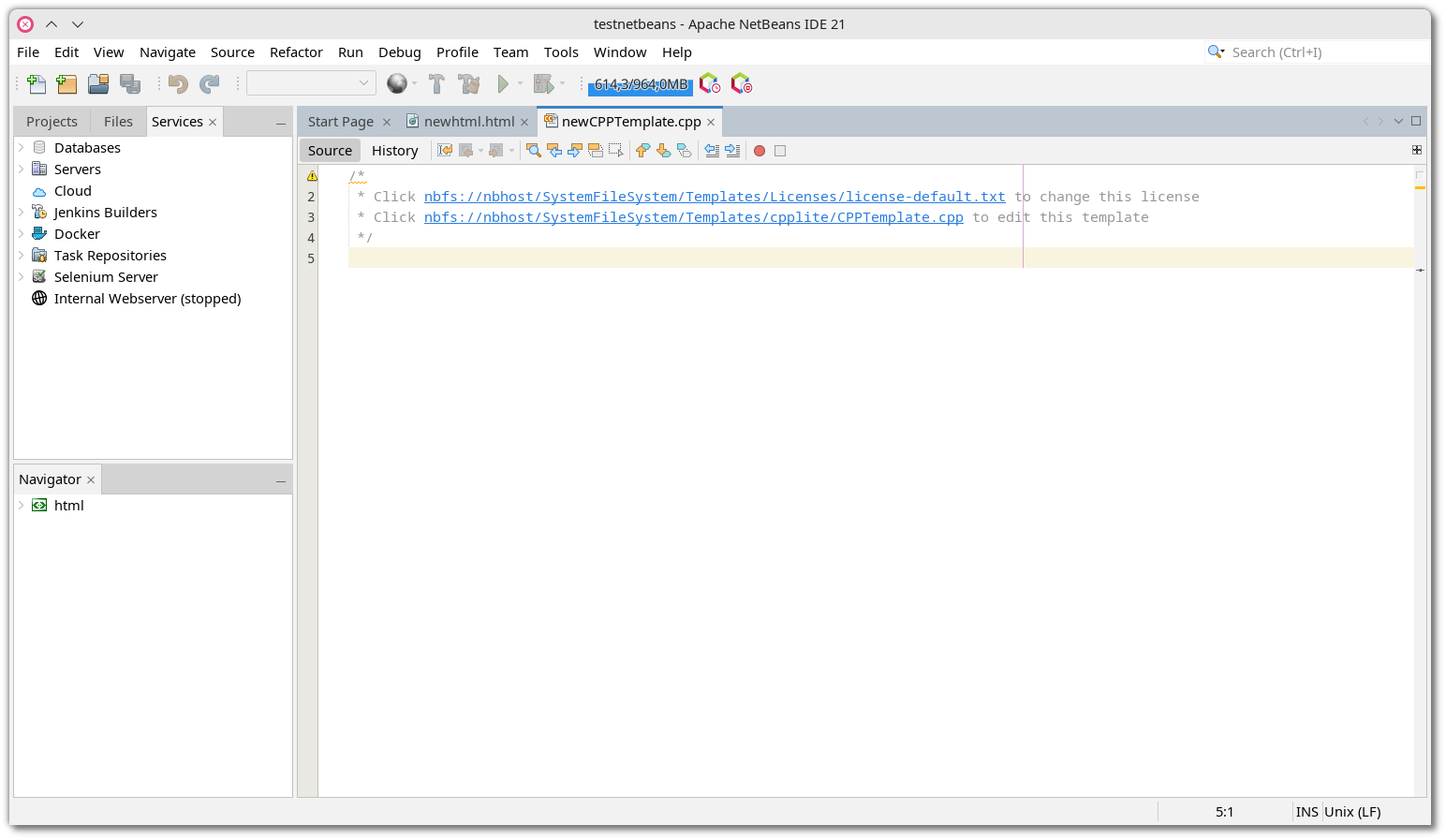Switch to the Files tab
The height and width of the screenshot is (840, 1446).
pyautogui.click(x=118, y=122)
